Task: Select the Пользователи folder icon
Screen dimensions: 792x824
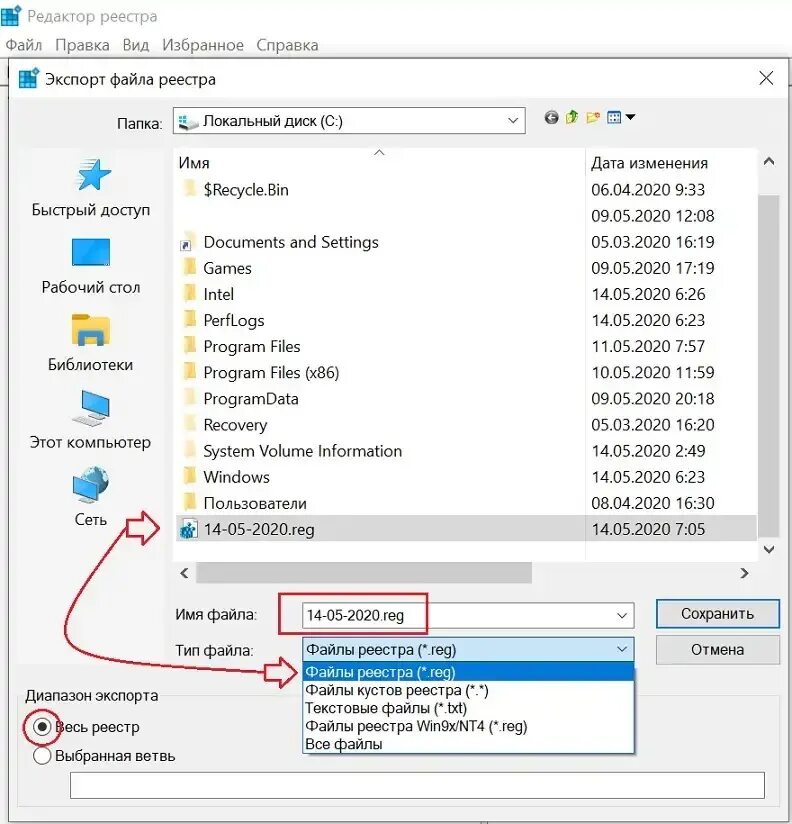Action: (189, 502)
